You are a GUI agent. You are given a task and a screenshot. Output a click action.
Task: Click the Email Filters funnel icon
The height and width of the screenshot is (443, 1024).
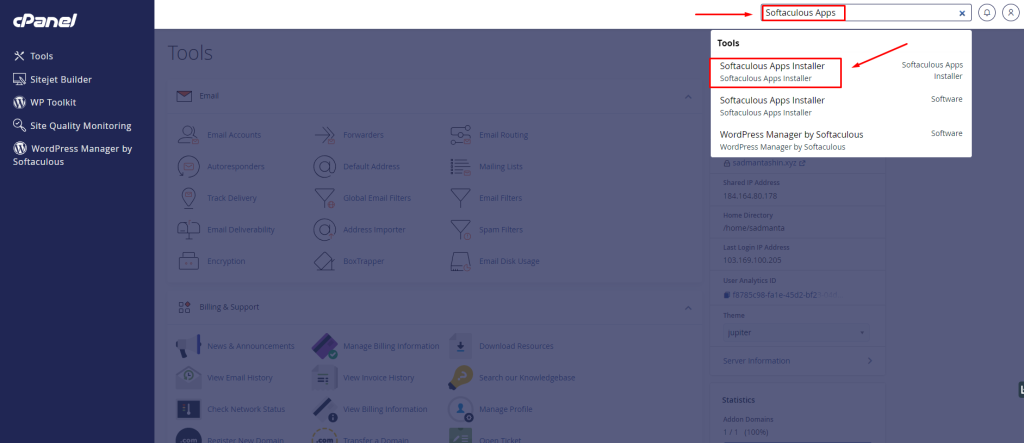coord(460,197)
